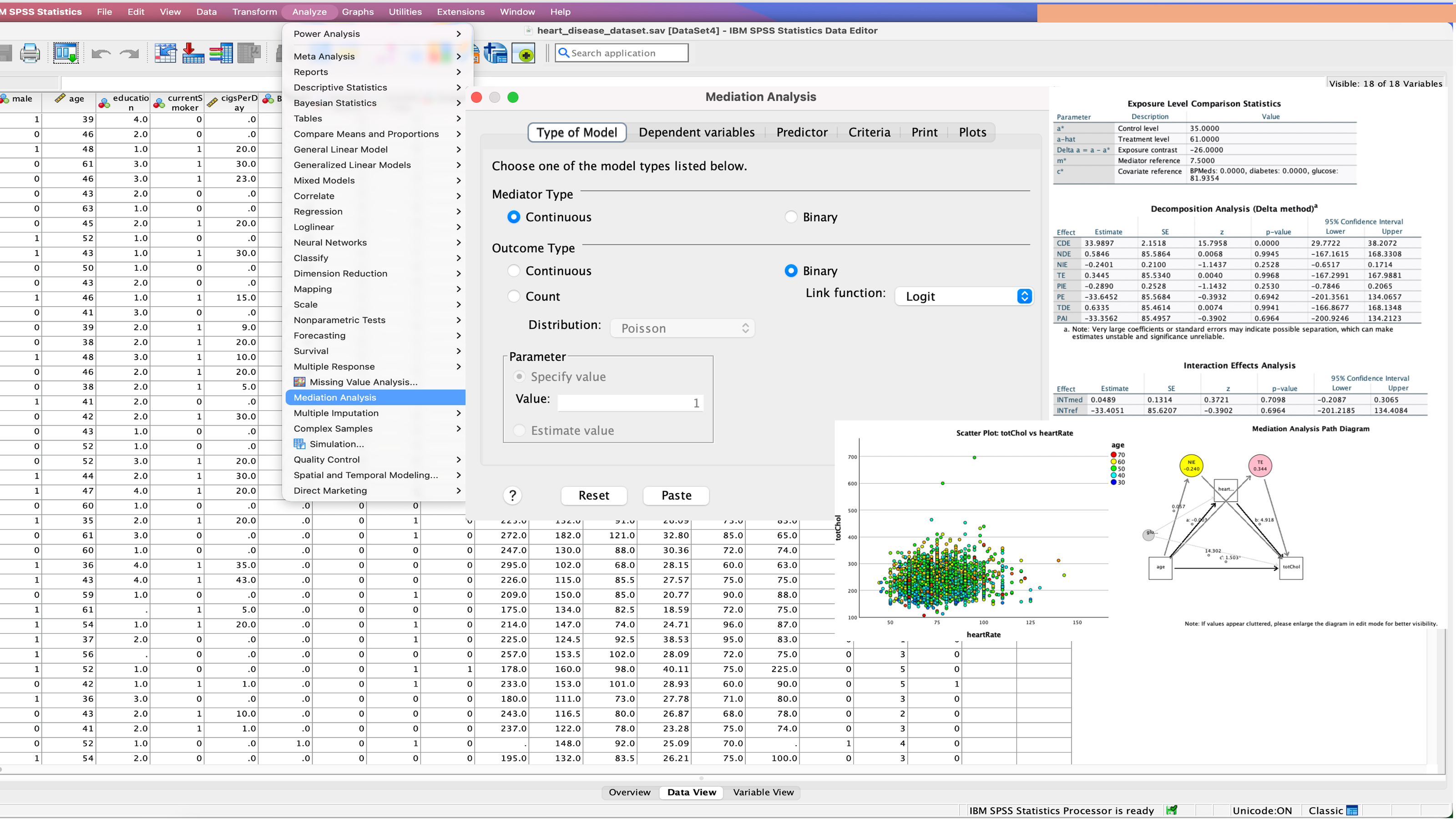Click the red age 70 legend marker

click(x=1113, y=455)
